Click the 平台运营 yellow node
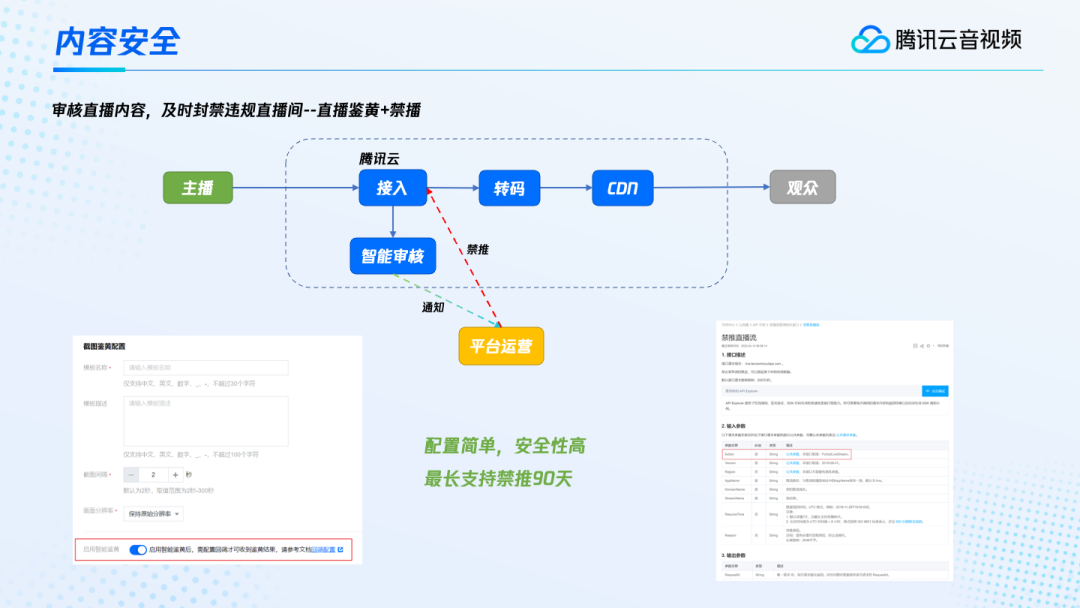The height and width of the screenshot is (608, 1080). coord(501,346)
